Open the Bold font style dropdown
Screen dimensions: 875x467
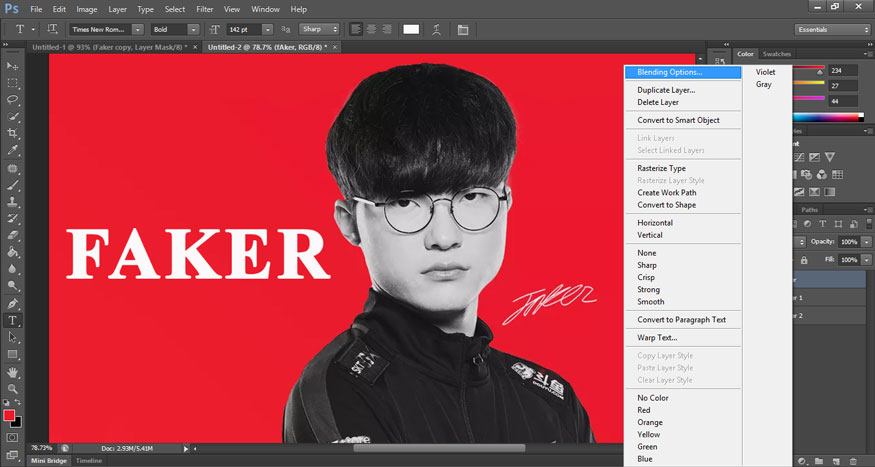pos(193,30)
